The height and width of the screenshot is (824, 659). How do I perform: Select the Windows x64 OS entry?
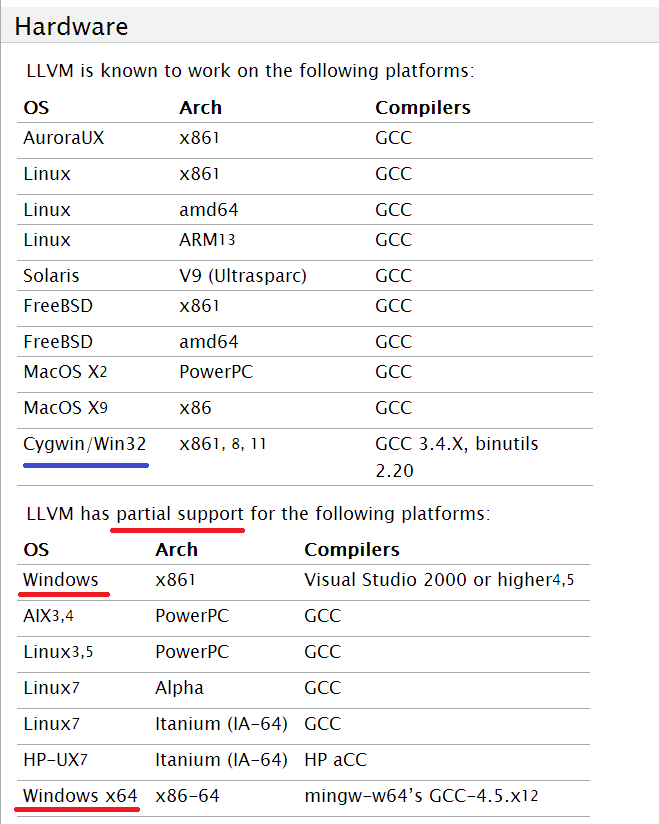(80, 796)
